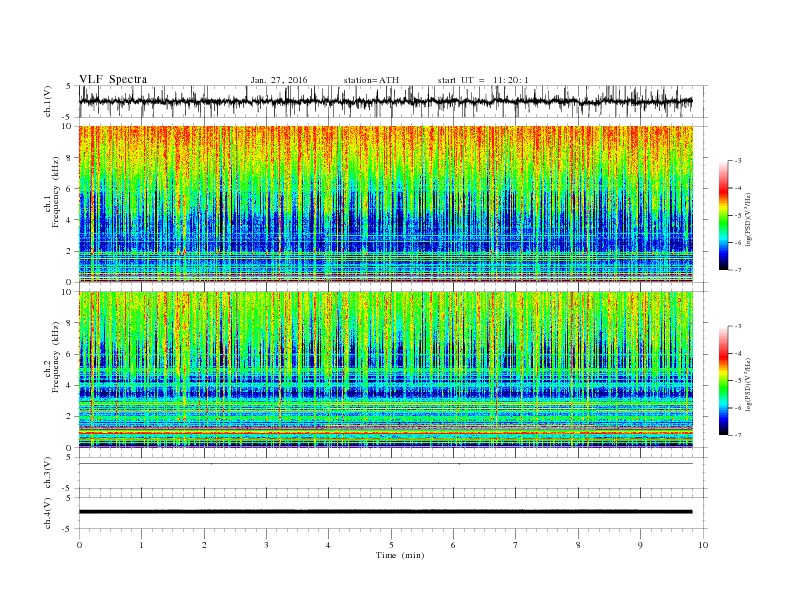Click the "station=ATH" header label
This screenshot has height=612, width=792.
371,80
